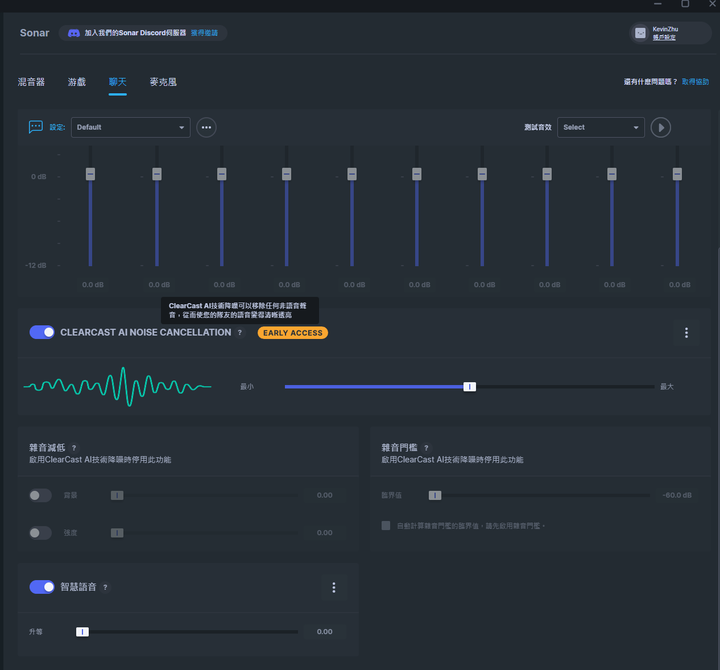720x670 pixels.
Task: Click the 0 dB axis label
Action: pos(39,177)
